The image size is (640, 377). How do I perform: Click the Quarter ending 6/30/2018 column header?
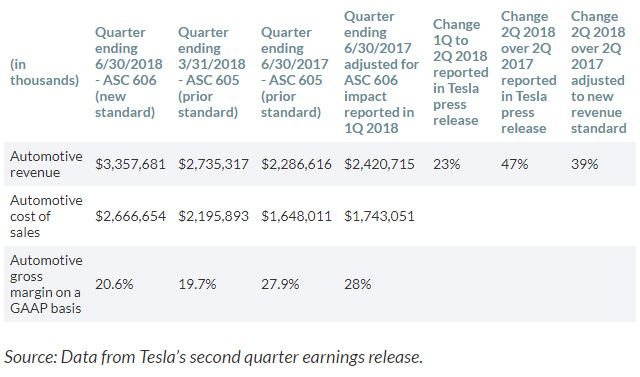click(129, 72)
